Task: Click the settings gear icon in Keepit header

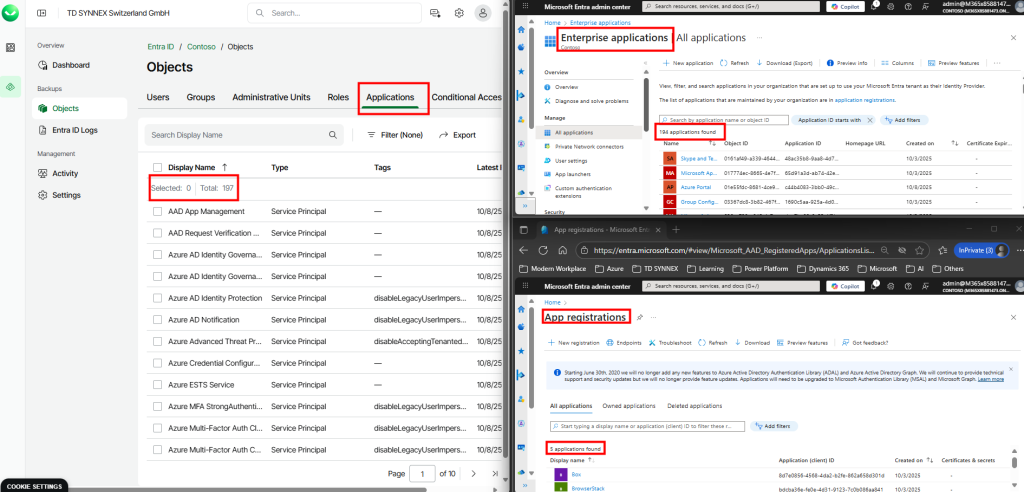Action: 459,13
